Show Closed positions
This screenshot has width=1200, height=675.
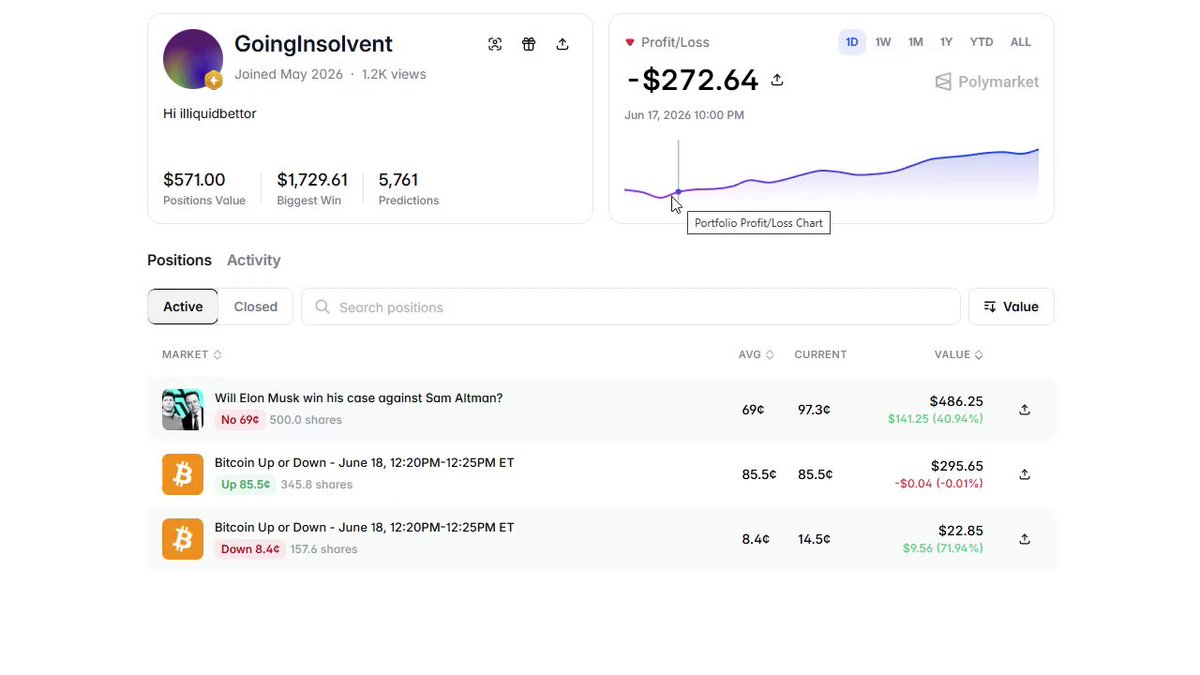256,307
